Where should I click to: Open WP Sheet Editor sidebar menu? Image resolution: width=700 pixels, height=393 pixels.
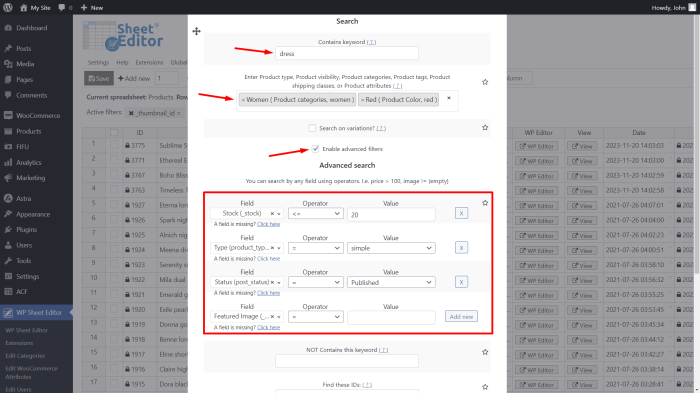point(36,313)
